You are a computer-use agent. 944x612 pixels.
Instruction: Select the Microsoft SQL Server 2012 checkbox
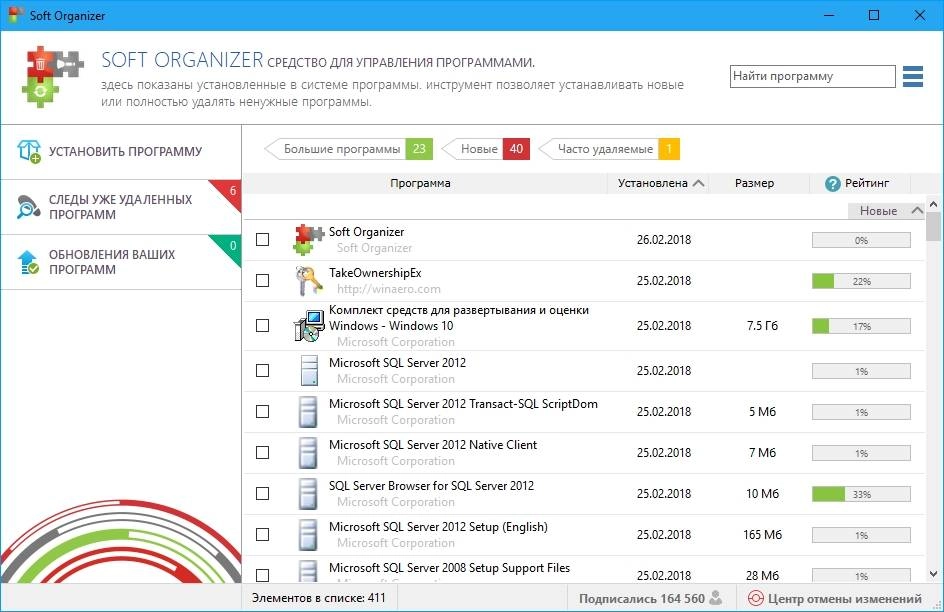(262, 371)
